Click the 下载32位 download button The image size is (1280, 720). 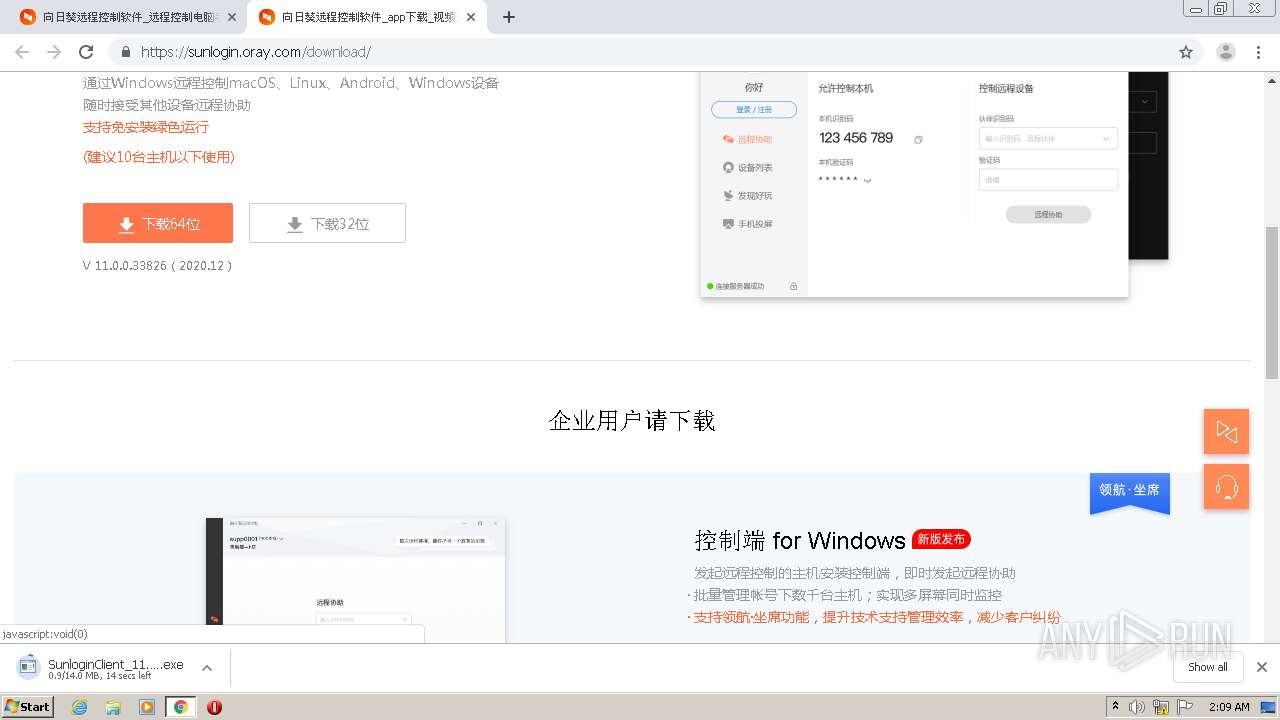pos(327,223)
